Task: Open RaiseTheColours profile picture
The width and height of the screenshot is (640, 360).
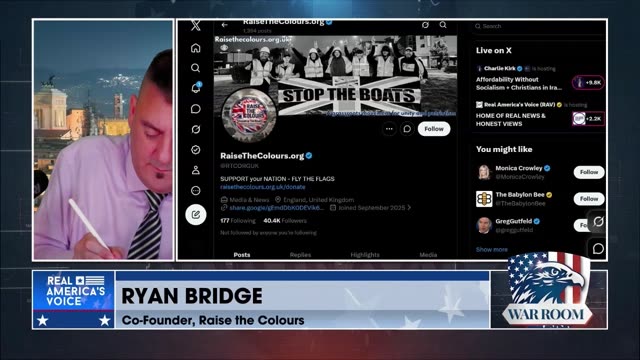Action: [x=249, y=115]
